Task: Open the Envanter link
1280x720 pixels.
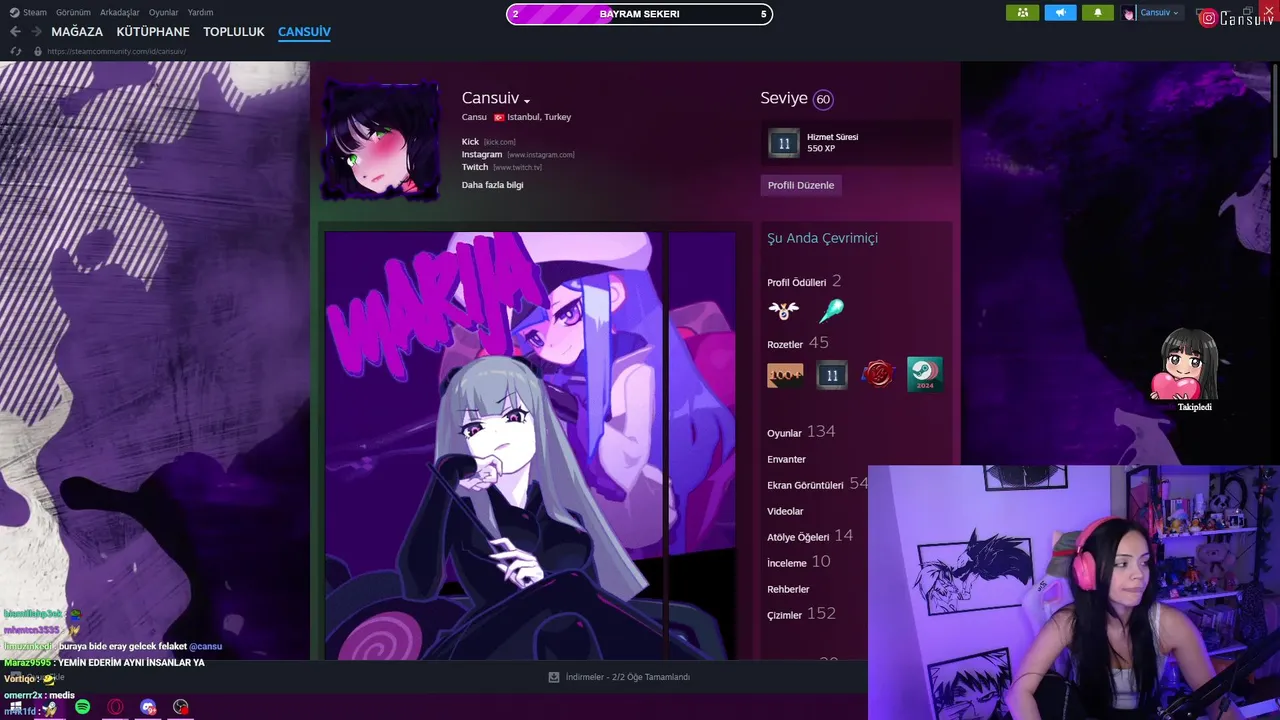Action: click(786, 459)
